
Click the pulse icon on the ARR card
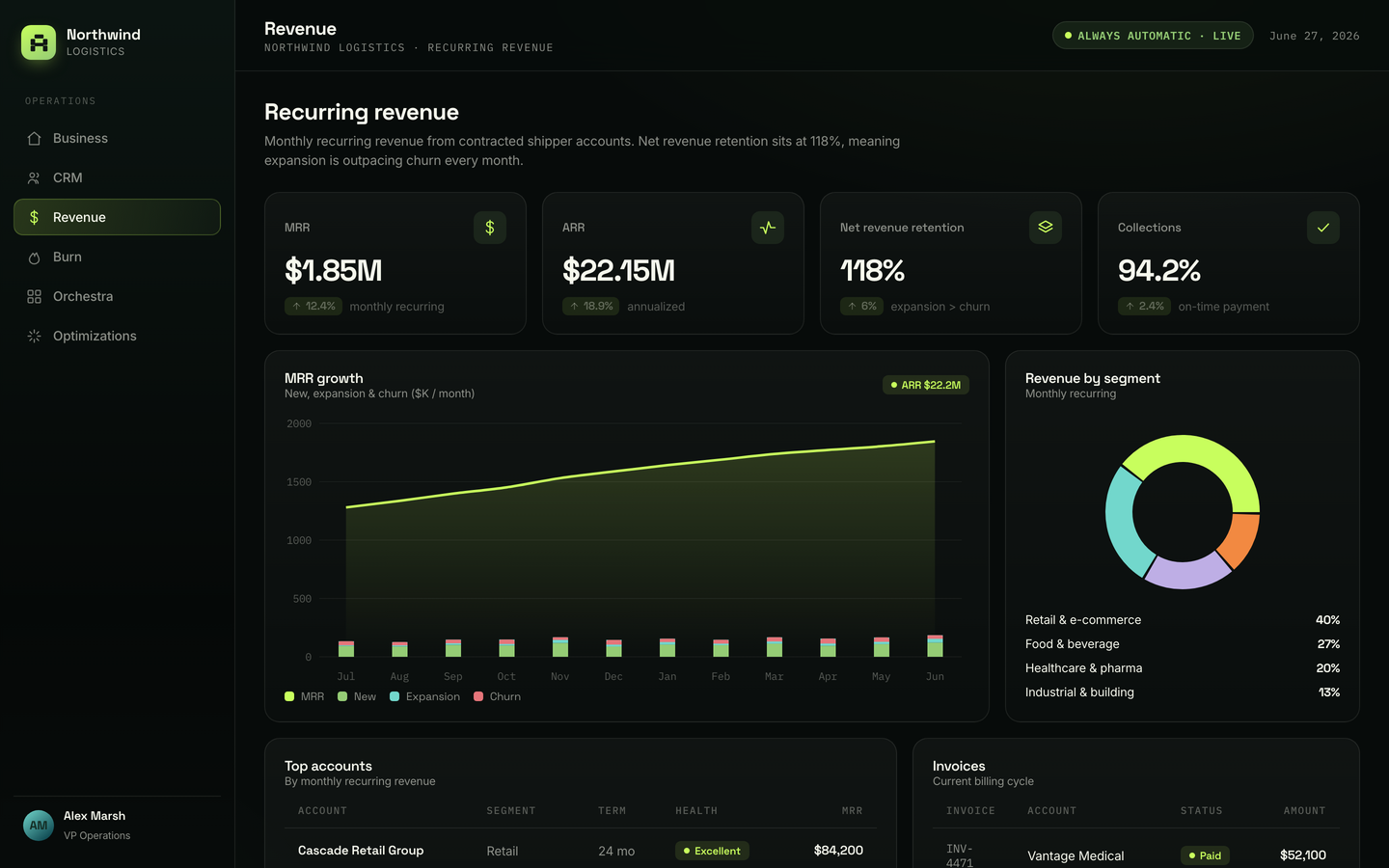(768, 228)
